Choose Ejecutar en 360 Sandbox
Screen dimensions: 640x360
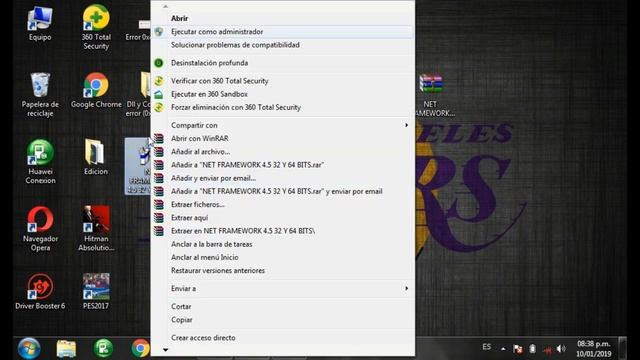click(x=283, y=94)
